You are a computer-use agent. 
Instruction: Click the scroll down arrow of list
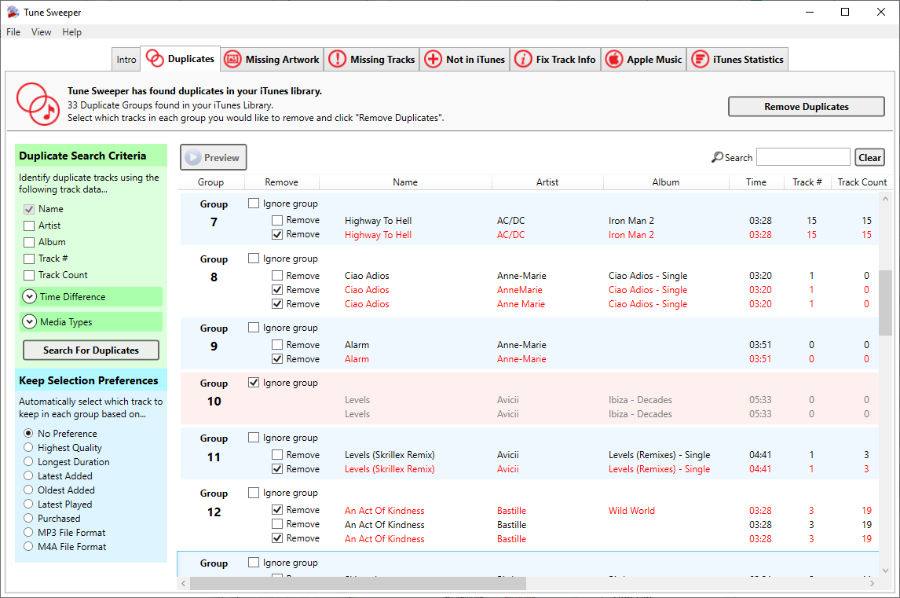(x=885, y=570)
